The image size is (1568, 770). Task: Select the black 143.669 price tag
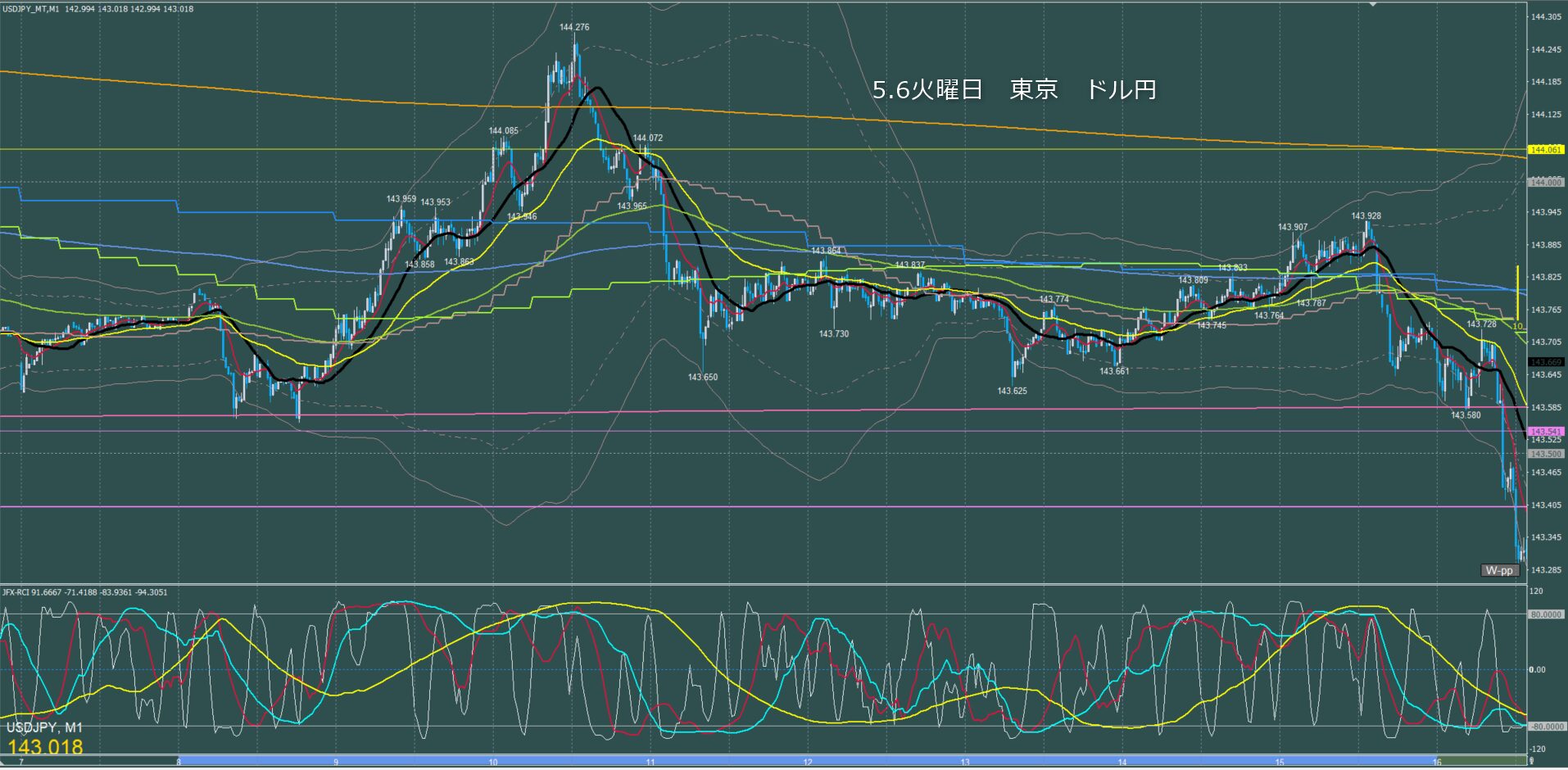point(1545,362)
